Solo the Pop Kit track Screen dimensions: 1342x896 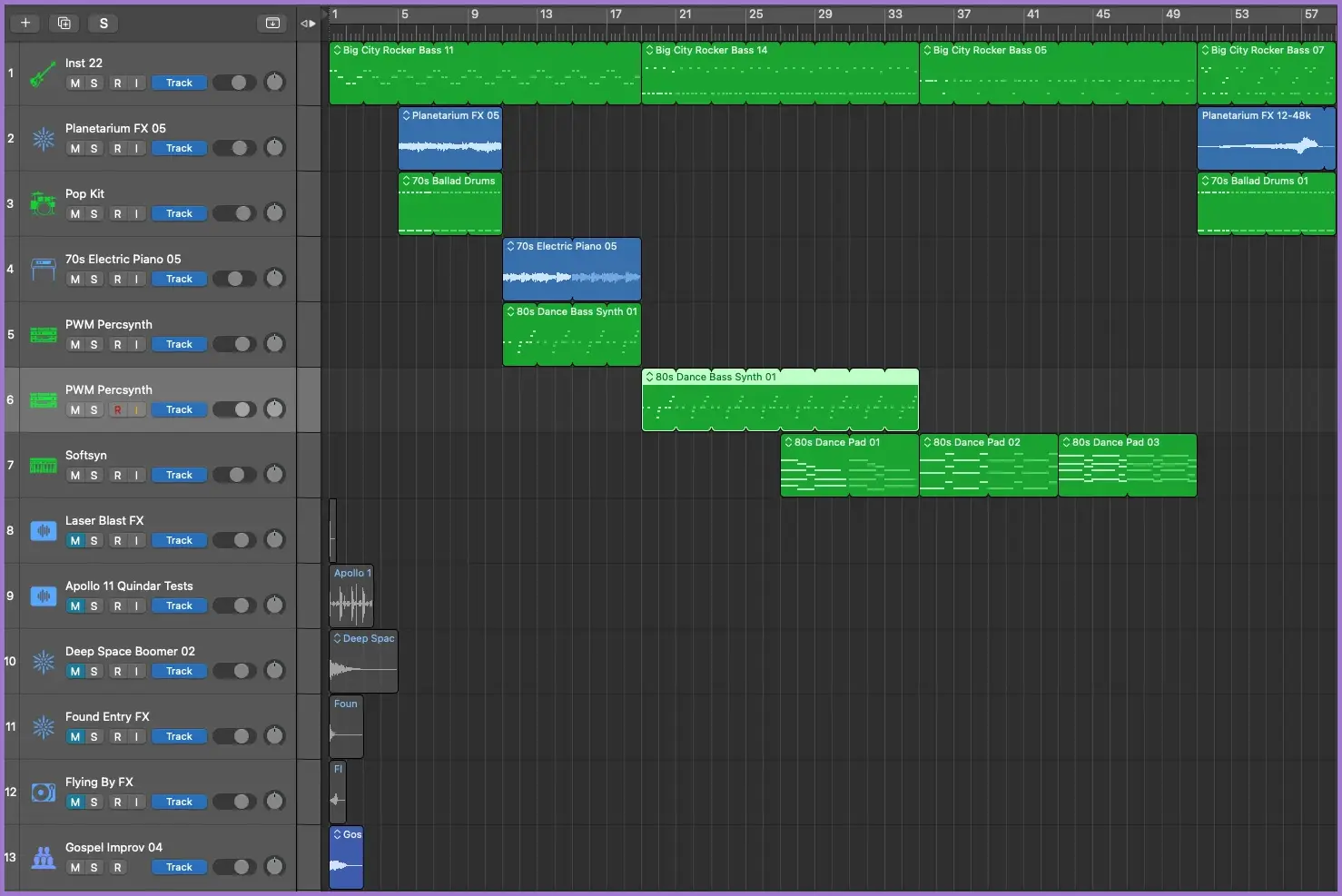tap(94, 214)
